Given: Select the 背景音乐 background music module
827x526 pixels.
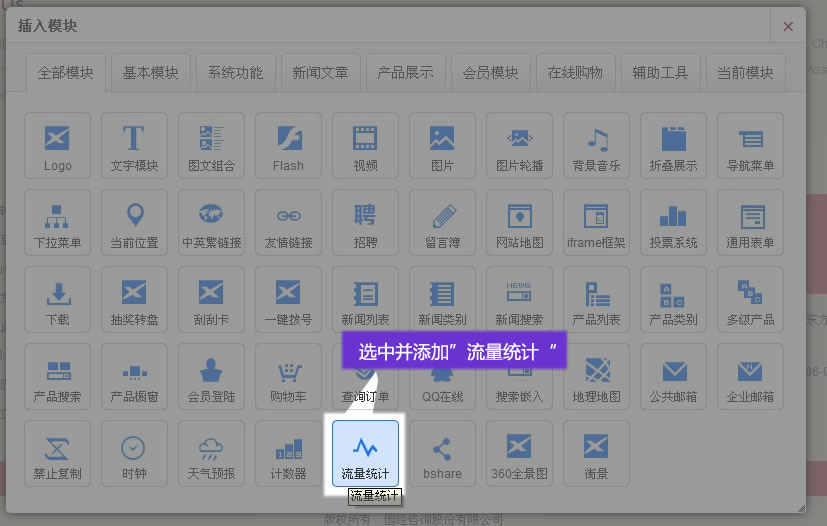Looking at the screenshot, I should [x=596, y=145].
